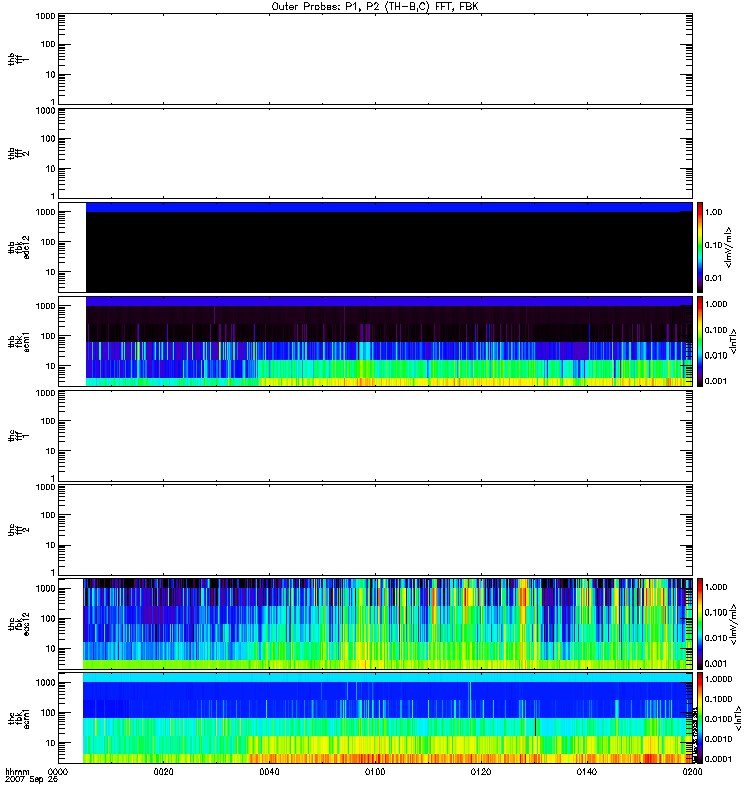
Task: Click the '0040' time axis label
Action: coord(269,772)
